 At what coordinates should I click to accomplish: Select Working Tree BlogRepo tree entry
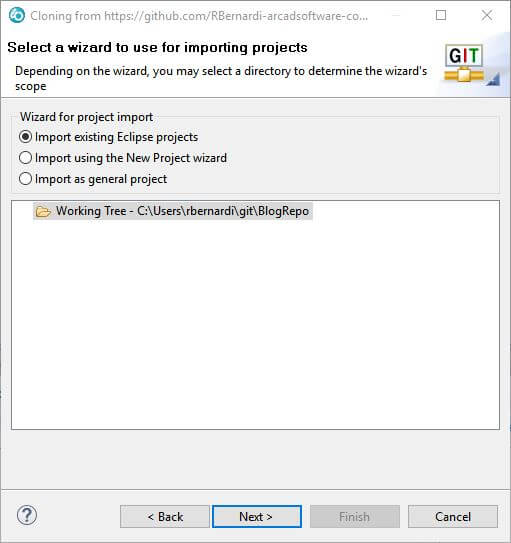point(173,211)
